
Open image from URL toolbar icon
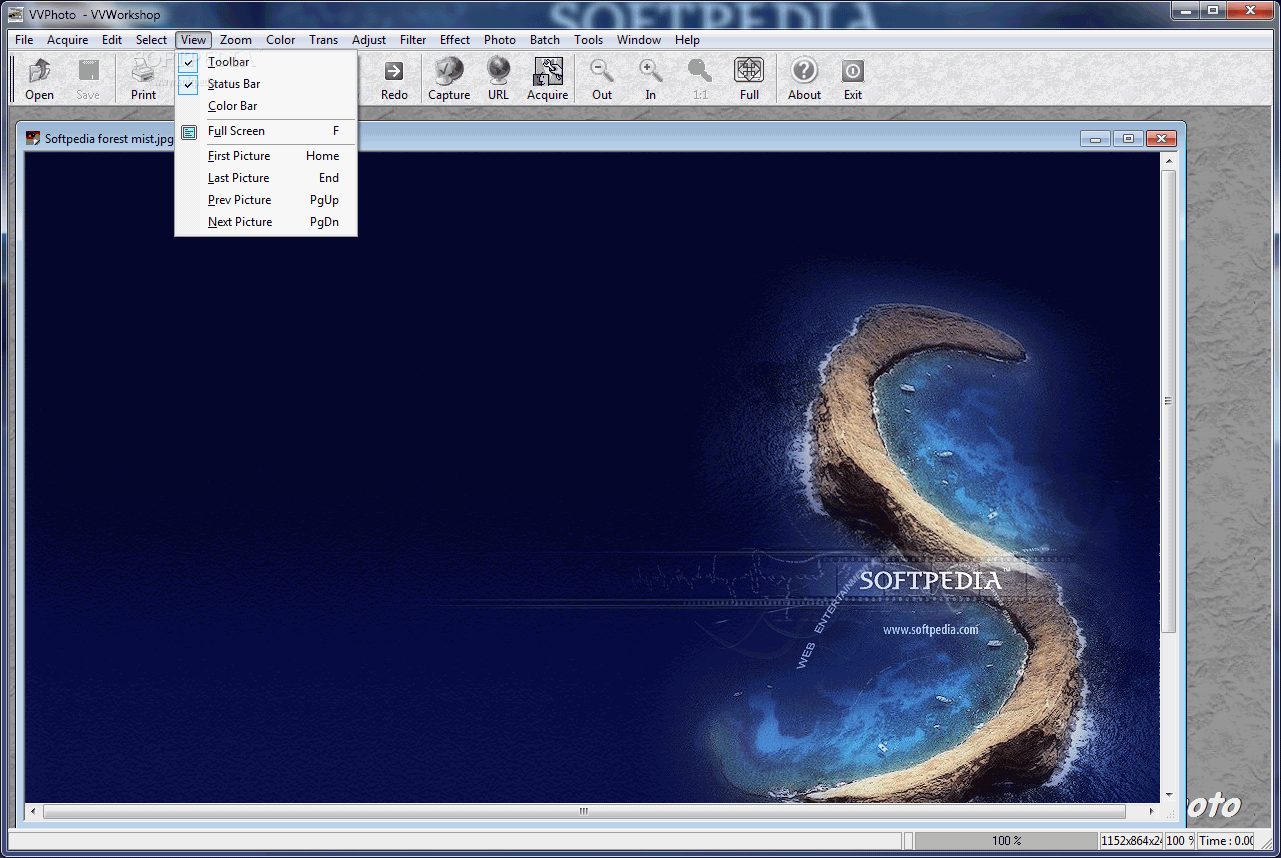(498, 79)
